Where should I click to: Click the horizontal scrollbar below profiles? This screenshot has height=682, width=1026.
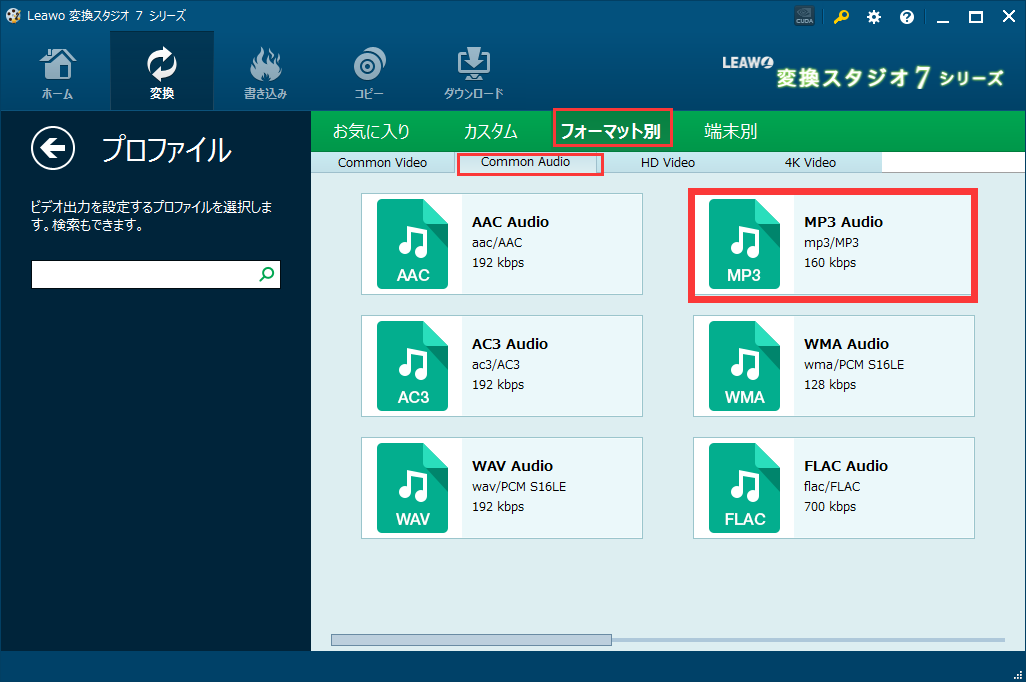coord(470,639)
